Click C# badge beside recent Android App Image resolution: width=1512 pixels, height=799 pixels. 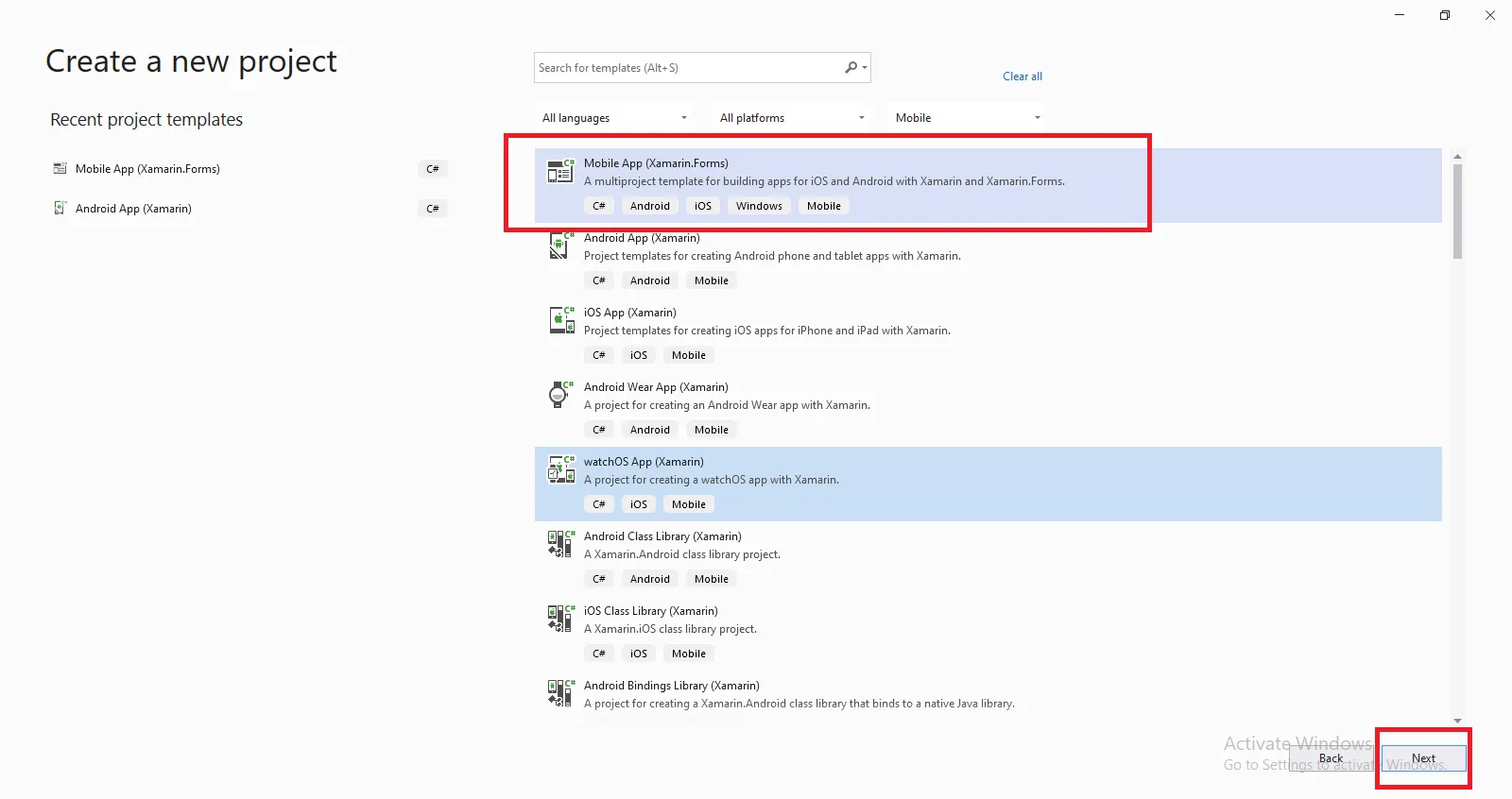click(433, 209)
